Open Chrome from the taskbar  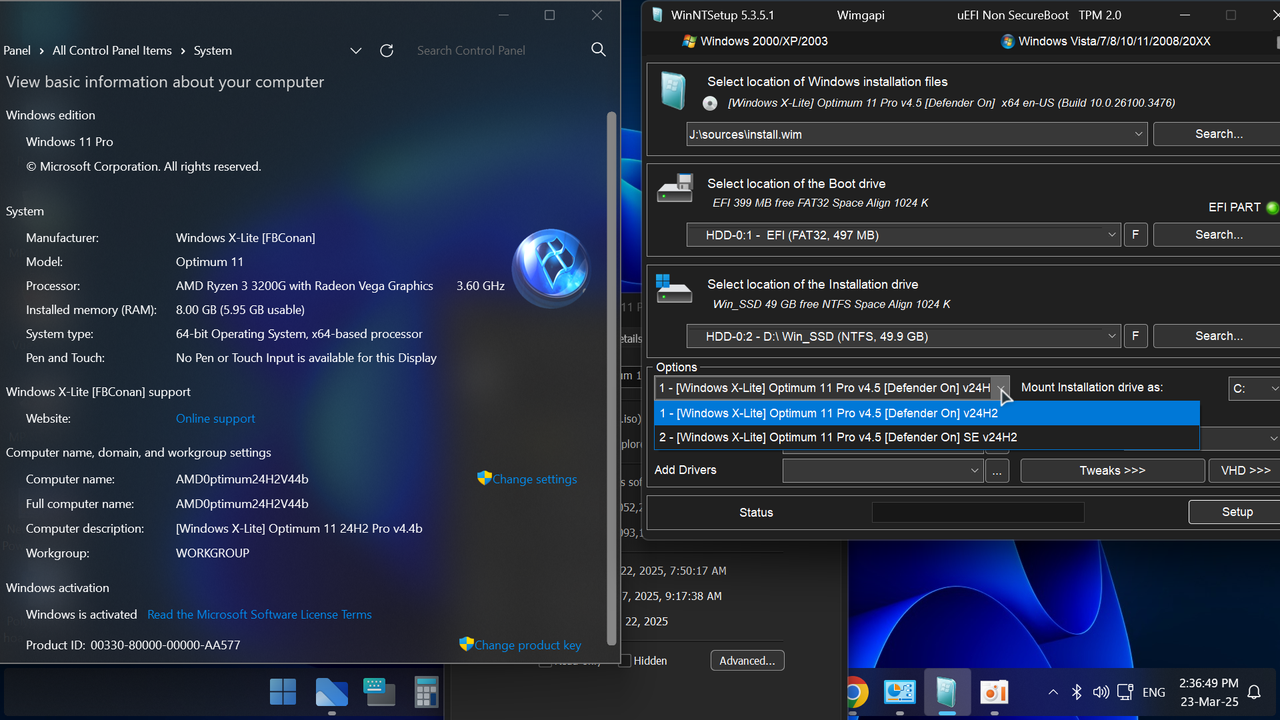pos(855,692)
